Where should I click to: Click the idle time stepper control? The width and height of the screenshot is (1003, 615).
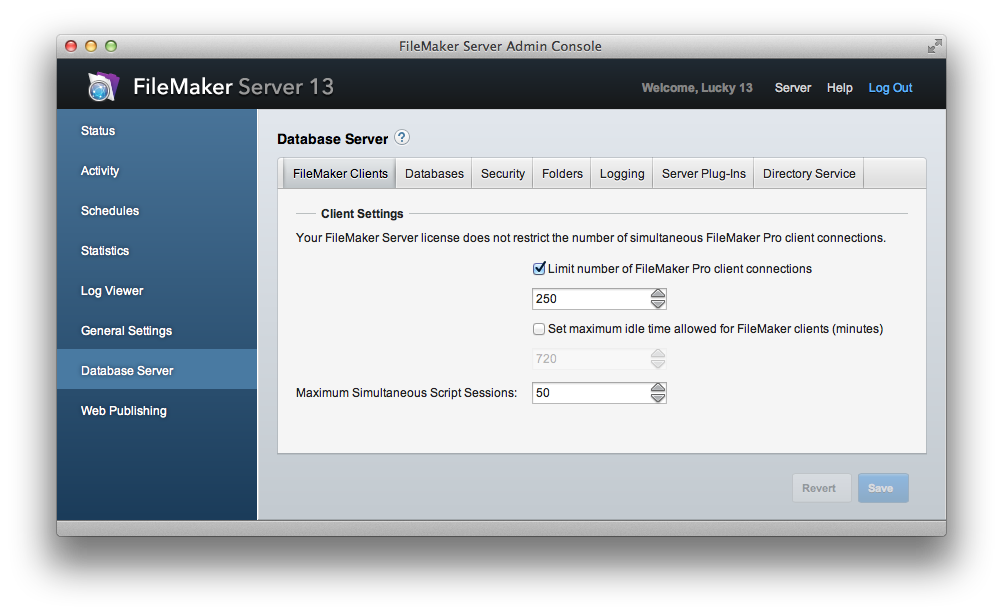658,358
